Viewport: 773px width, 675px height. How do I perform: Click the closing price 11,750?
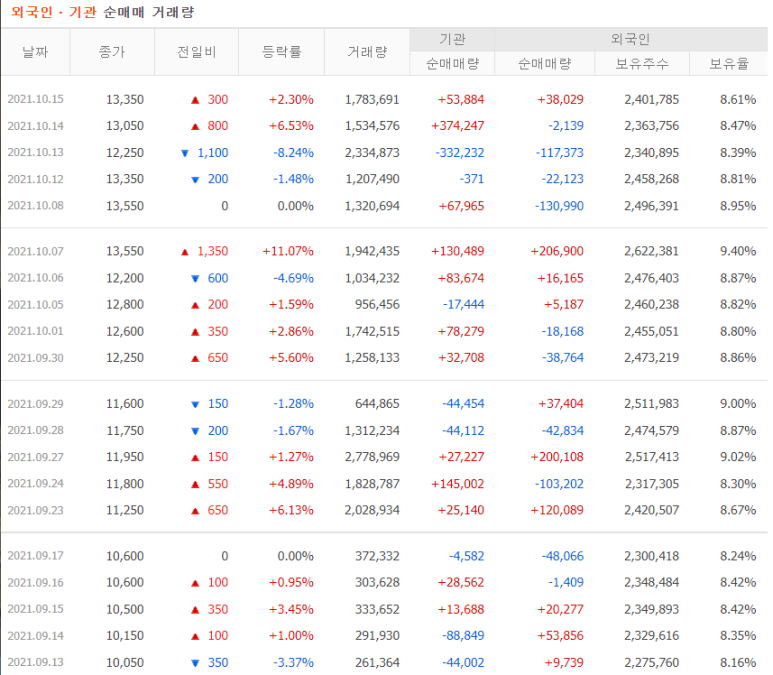pos(125,431)
